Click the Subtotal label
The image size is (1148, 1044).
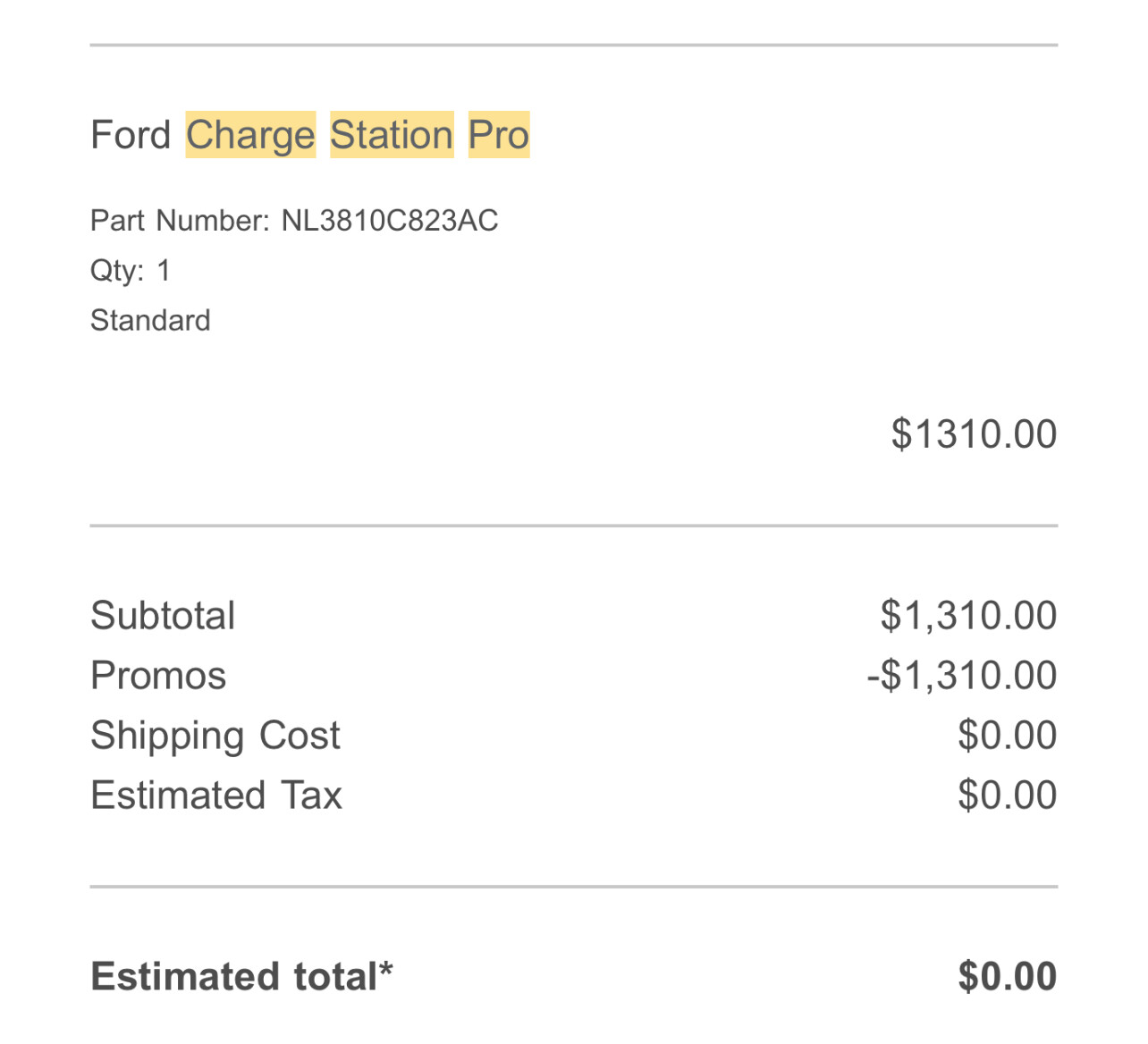[x=163, y=616]
